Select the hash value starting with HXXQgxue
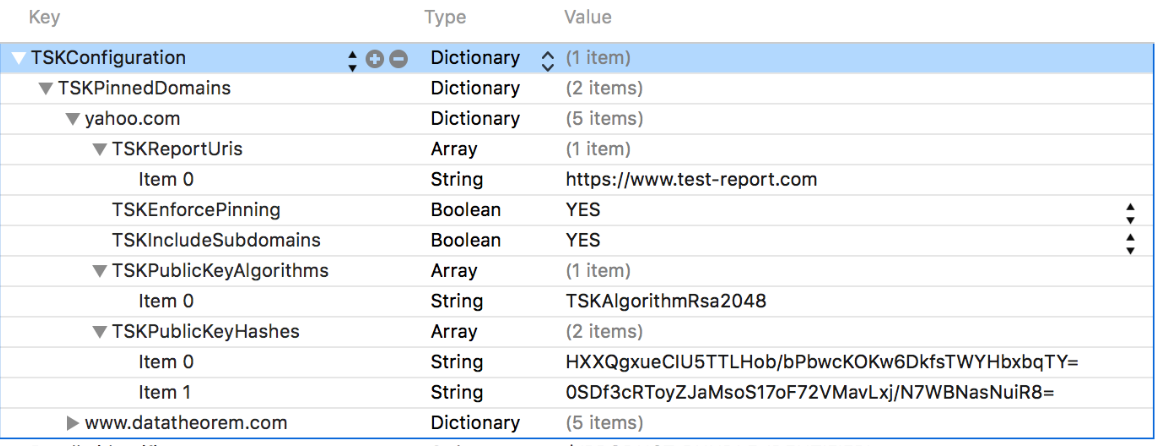This screenshot has height=446, width=1159. [822, 362]
